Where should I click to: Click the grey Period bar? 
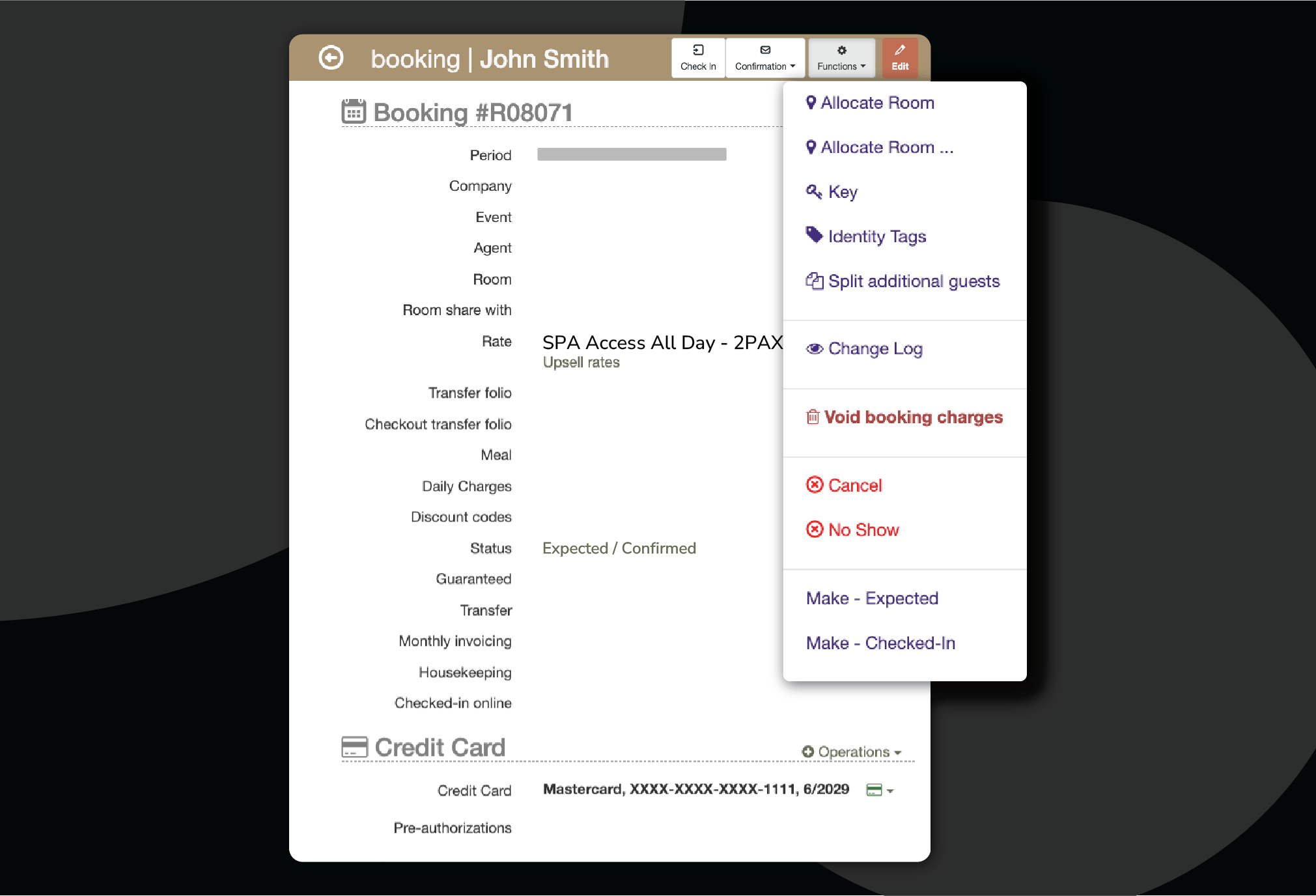point(631,154)
